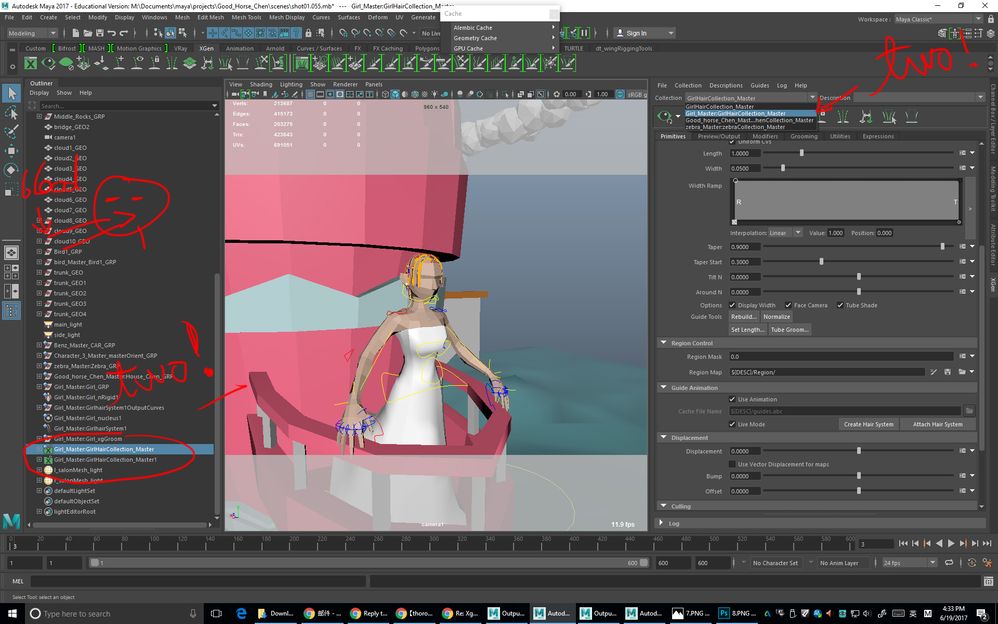Click the Tube Groom button
The height and width of the screenshot is (624, 998).
pyautogui.click(x=789, y=330)
